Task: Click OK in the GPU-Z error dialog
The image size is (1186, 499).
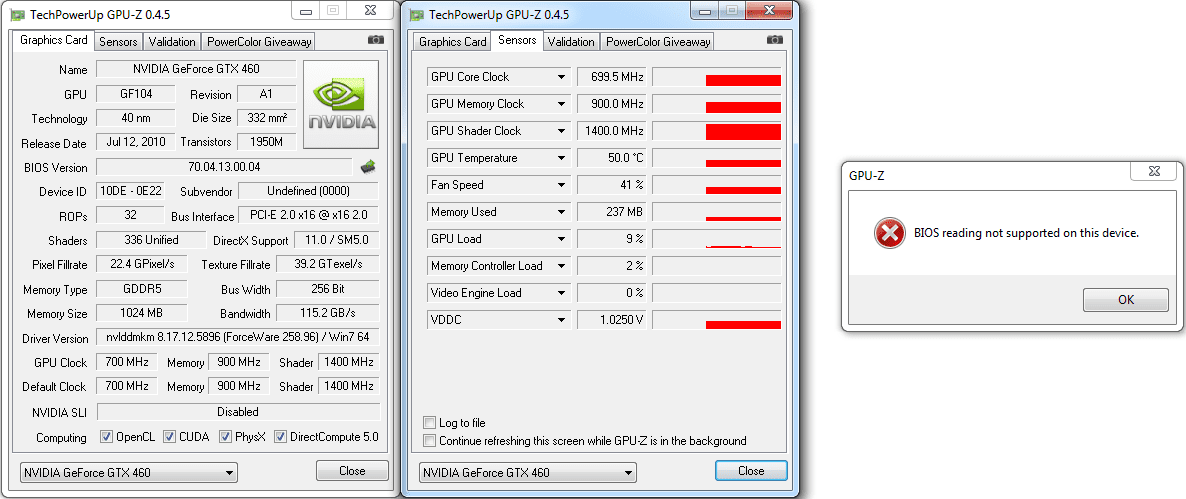Action: click(x=1125, y=299)
